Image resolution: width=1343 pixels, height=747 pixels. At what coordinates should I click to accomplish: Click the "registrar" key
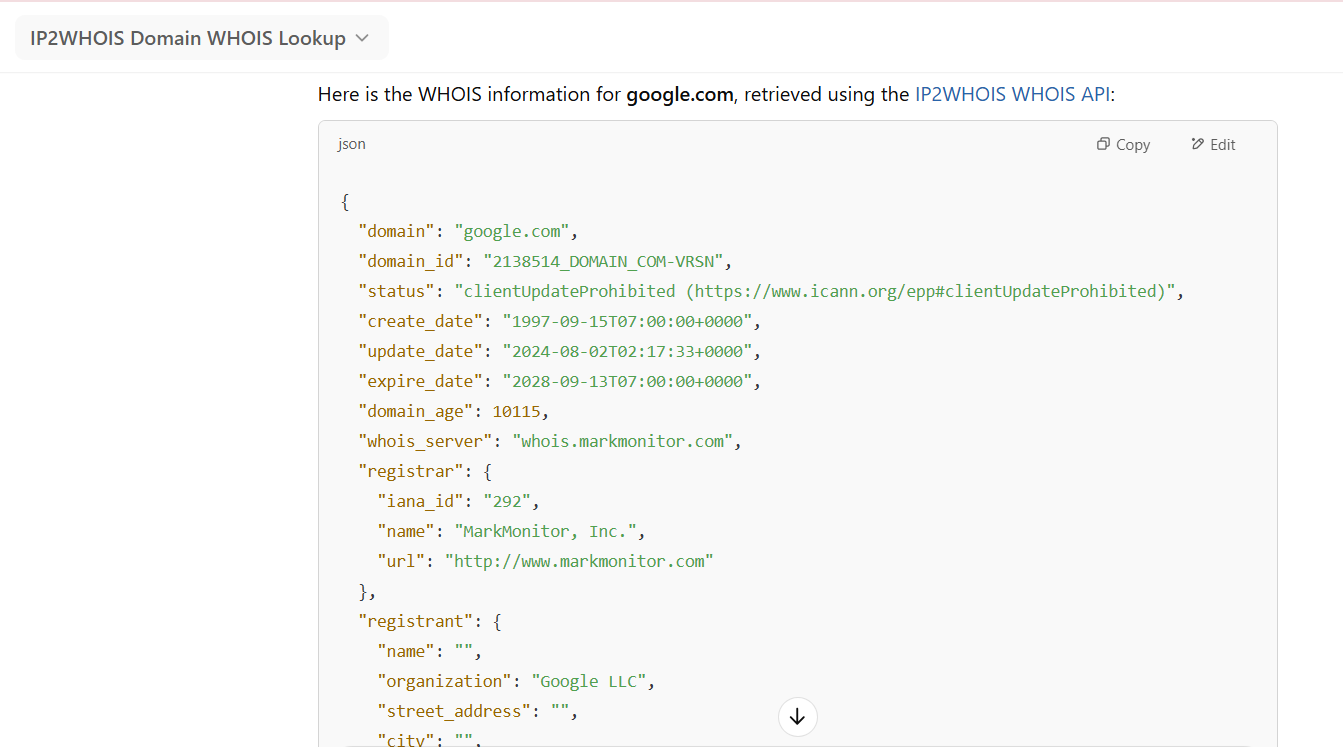tap(411, 471)
